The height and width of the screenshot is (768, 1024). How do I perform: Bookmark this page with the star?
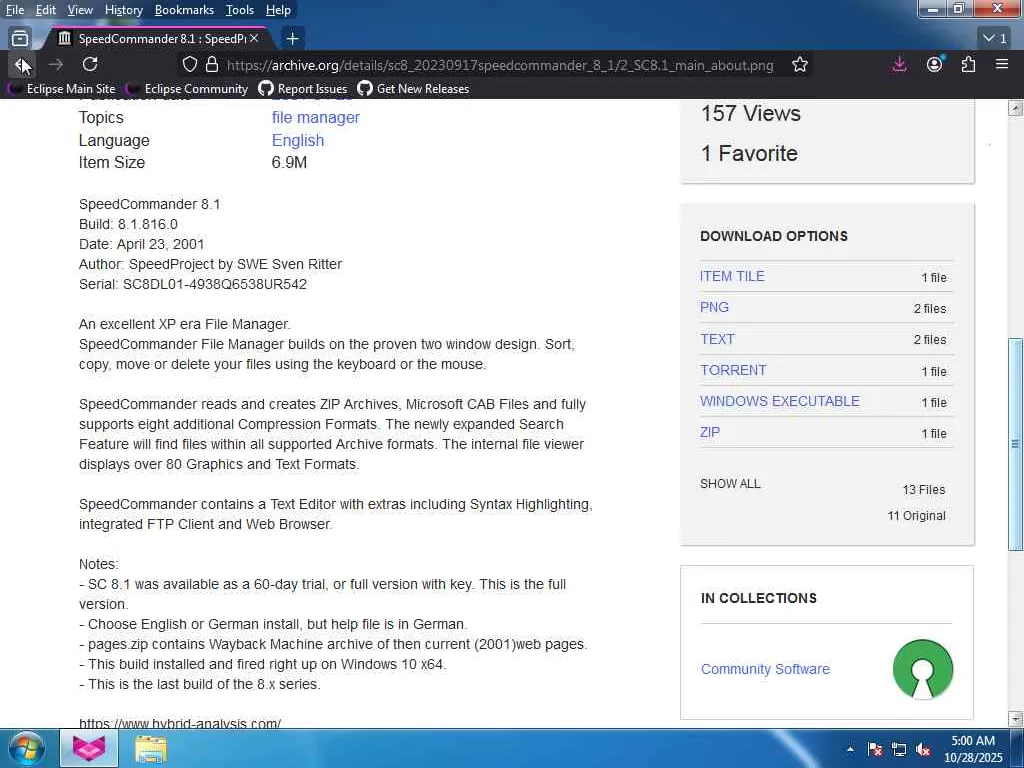[x=800, y=65]
